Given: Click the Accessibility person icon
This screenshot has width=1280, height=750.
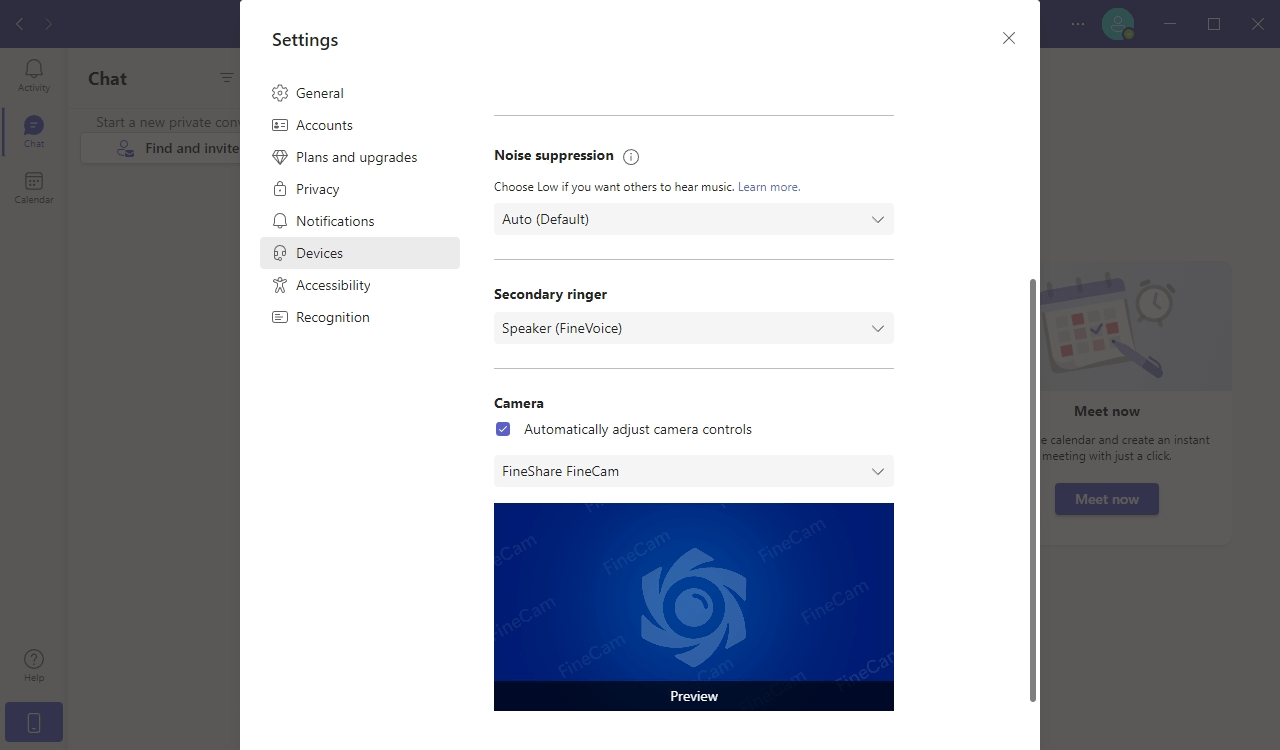Looking at the screenshot, I should click(x=280, y=285).
